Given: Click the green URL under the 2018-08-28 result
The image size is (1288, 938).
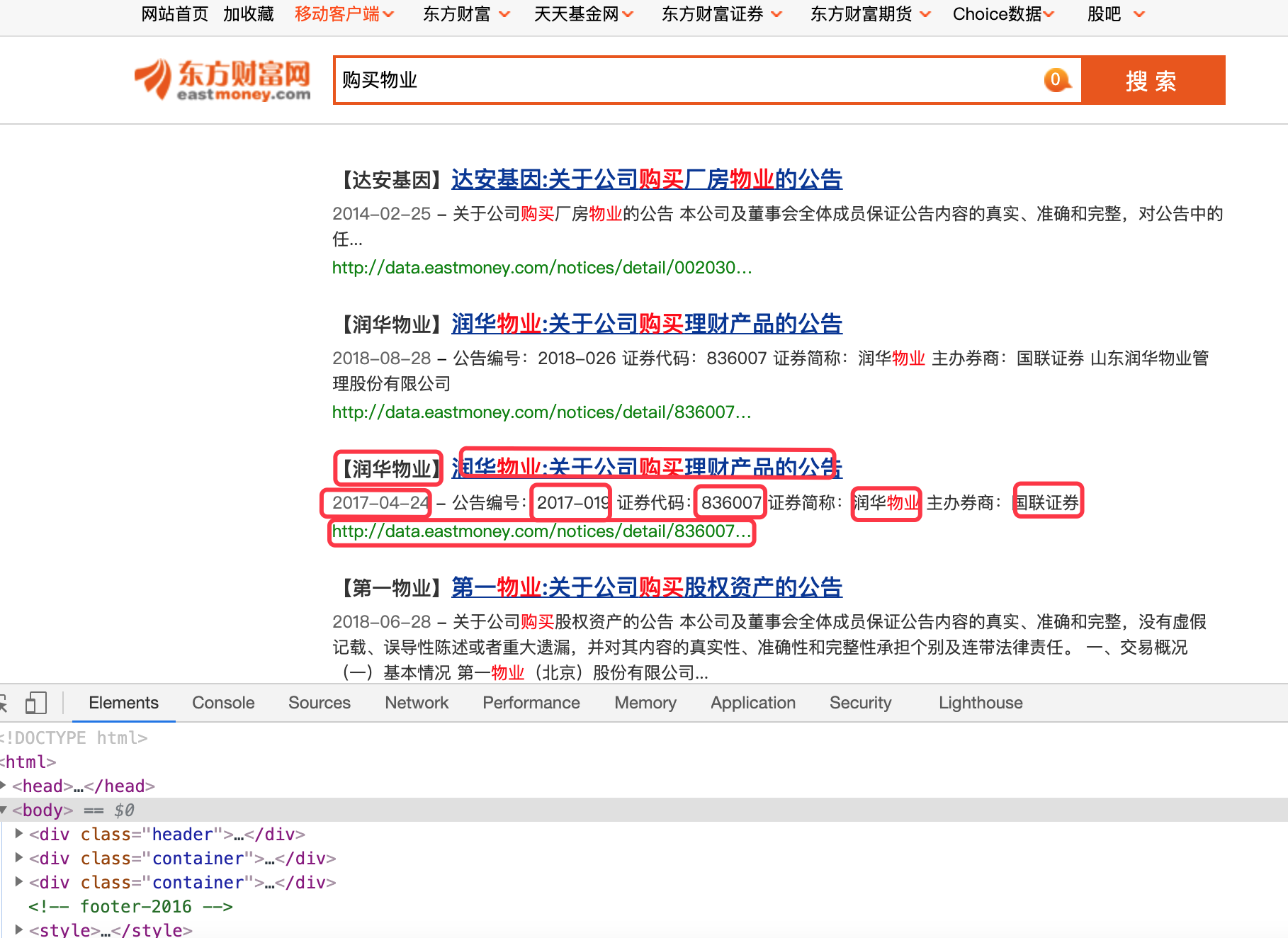Looking at the screenshot, I should coord(542,412).
